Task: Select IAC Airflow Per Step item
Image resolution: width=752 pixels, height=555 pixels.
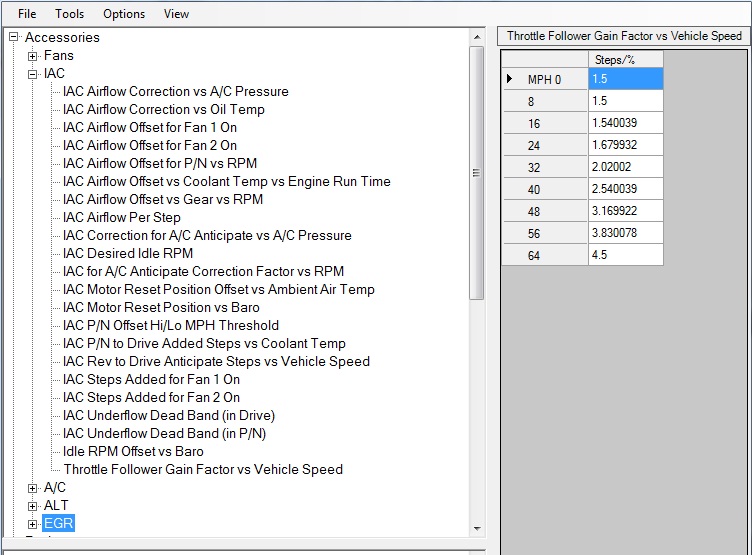Action: 122,218
